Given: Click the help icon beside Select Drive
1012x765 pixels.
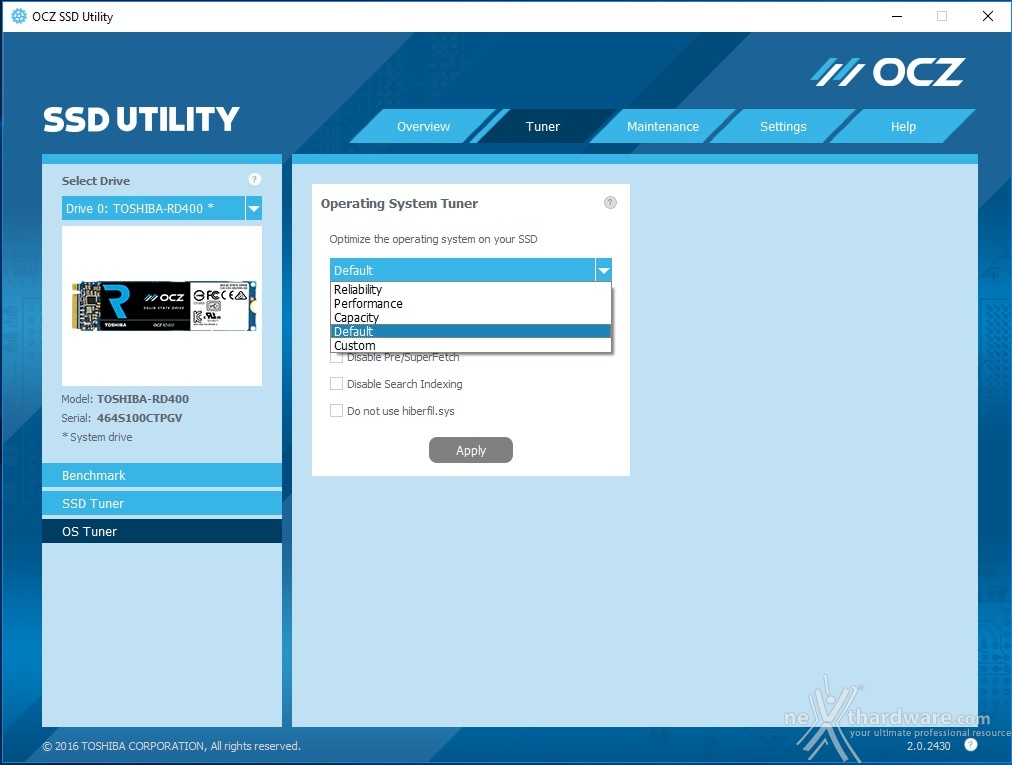Looking at the screenshot, I should (x=254, y=179).
